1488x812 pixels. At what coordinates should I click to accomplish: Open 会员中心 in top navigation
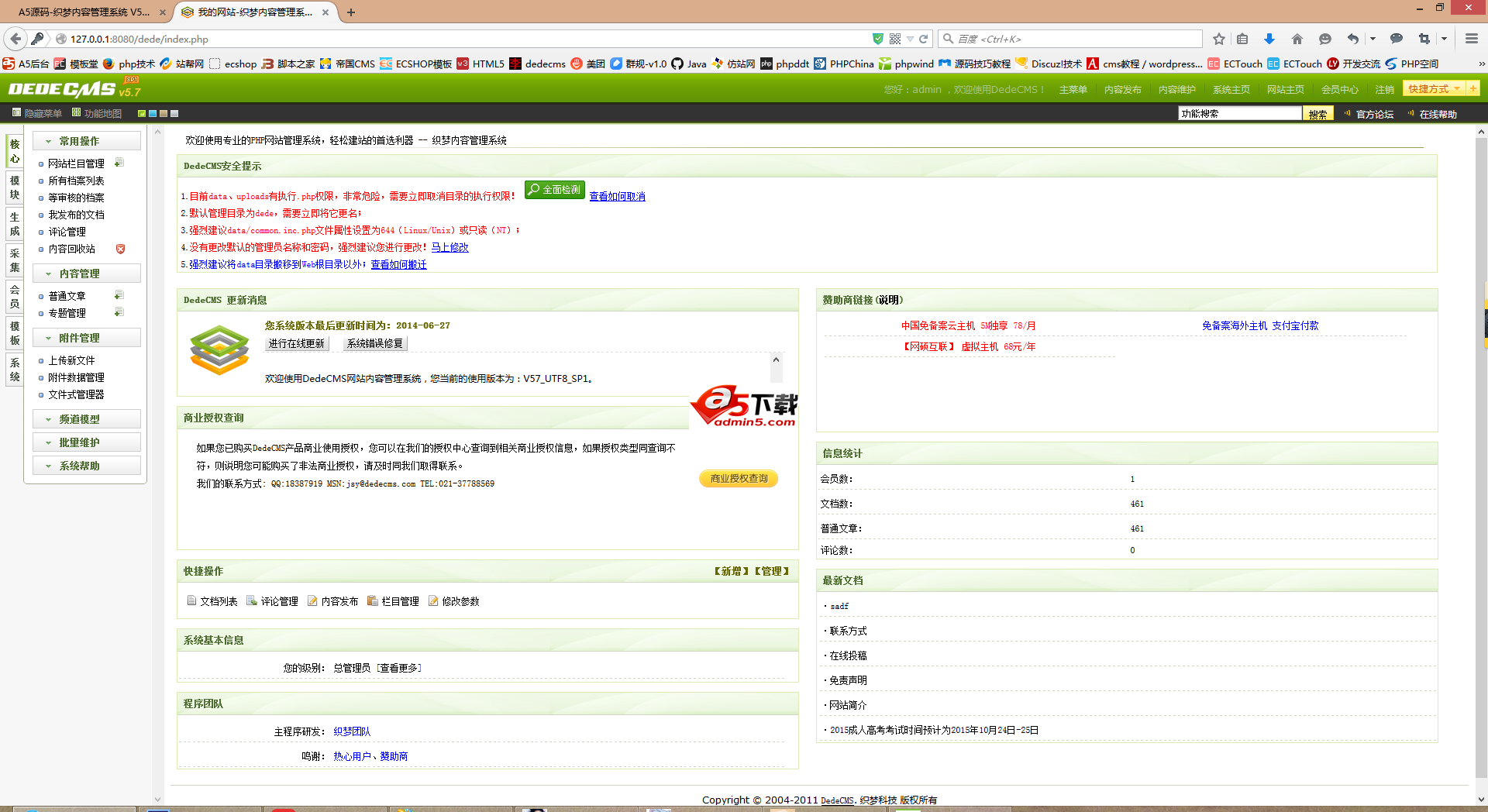point(1340,90)
